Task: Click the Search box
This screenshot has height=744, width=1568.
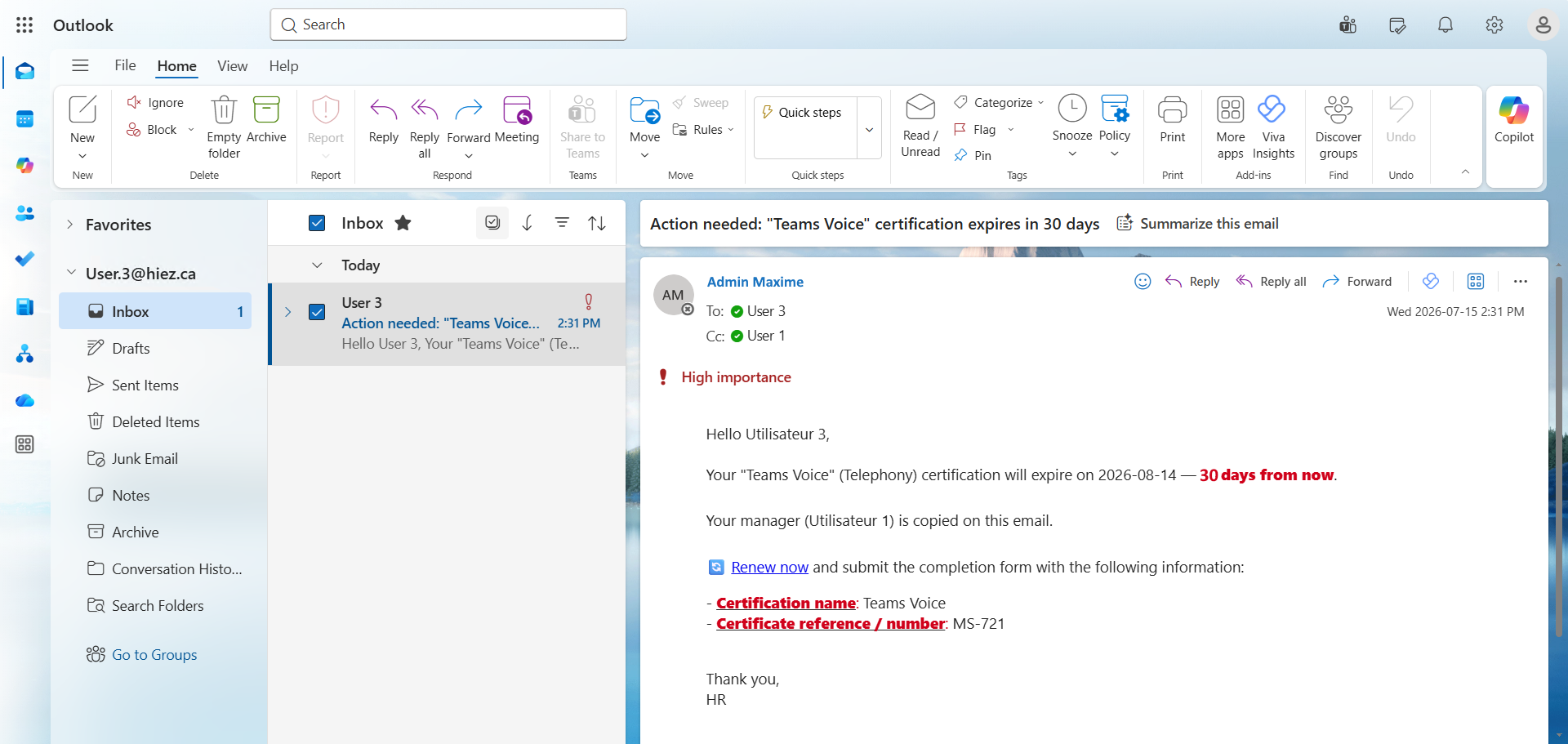Action: pos(448,25)
